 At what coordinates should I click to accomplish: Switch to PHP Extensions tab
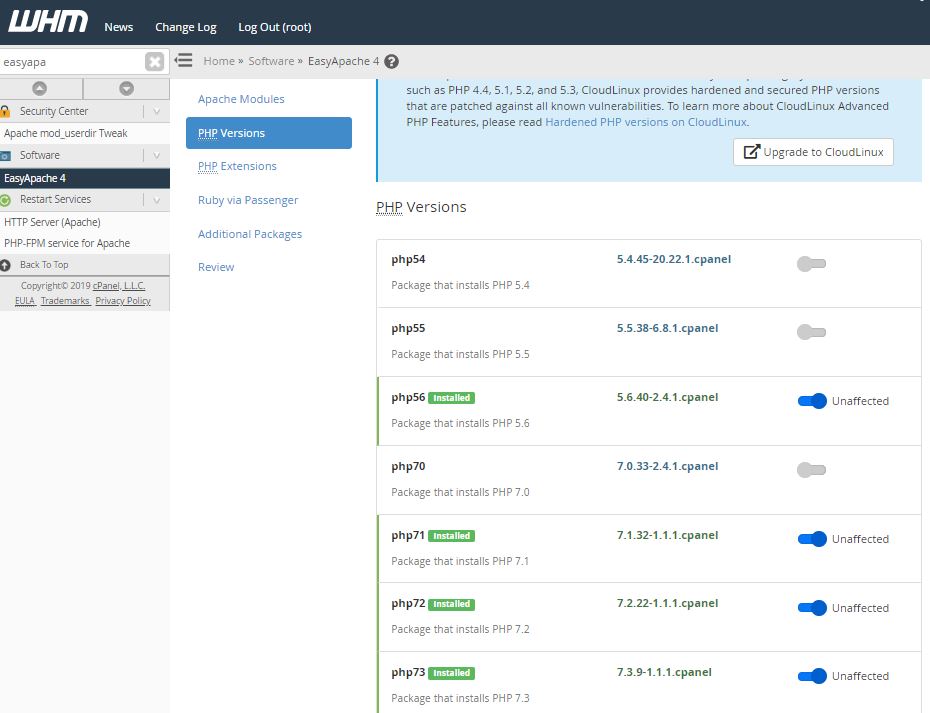(x=237, y=166)
